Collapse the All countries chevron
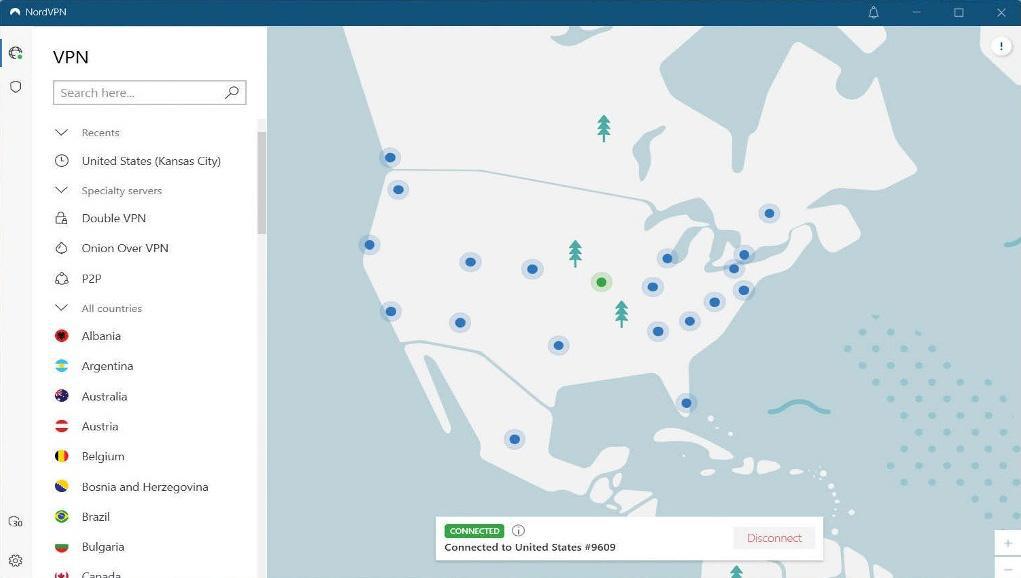 [61, 308]
